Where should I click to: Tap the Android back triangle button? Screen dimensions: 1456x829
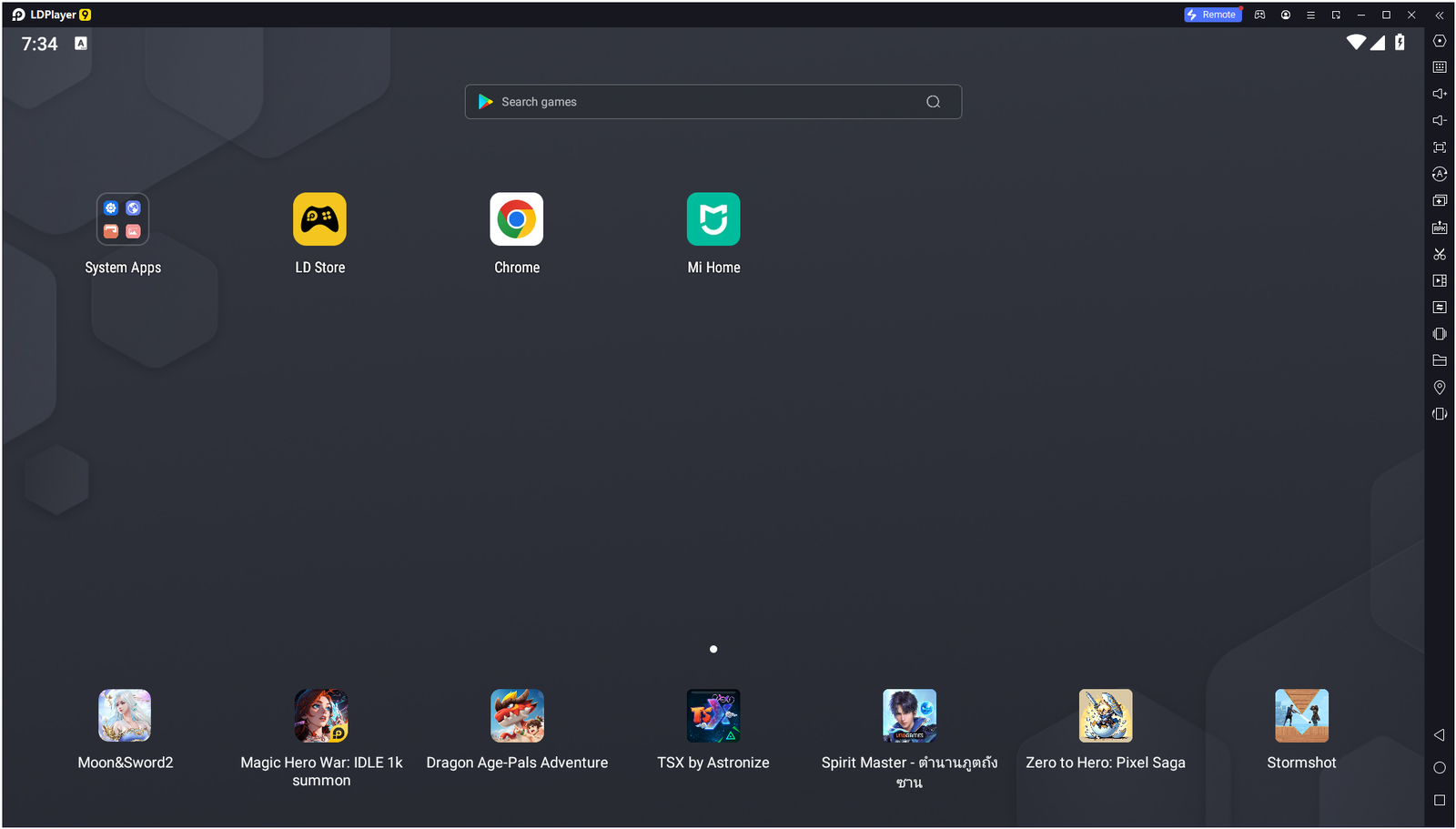[x=1440, y=734]
